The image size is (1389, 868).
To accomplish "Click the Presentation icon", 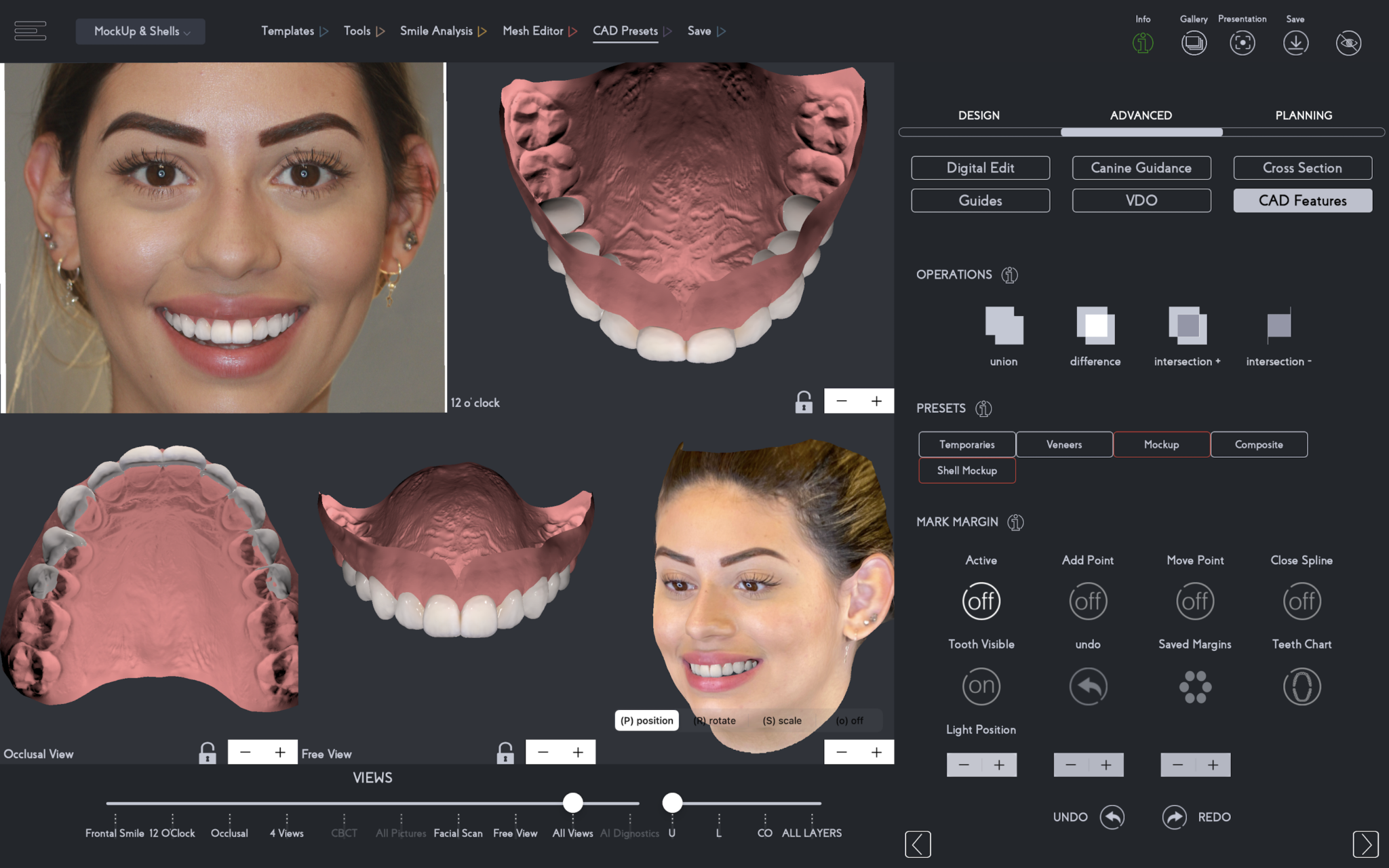I will 1242,42.
